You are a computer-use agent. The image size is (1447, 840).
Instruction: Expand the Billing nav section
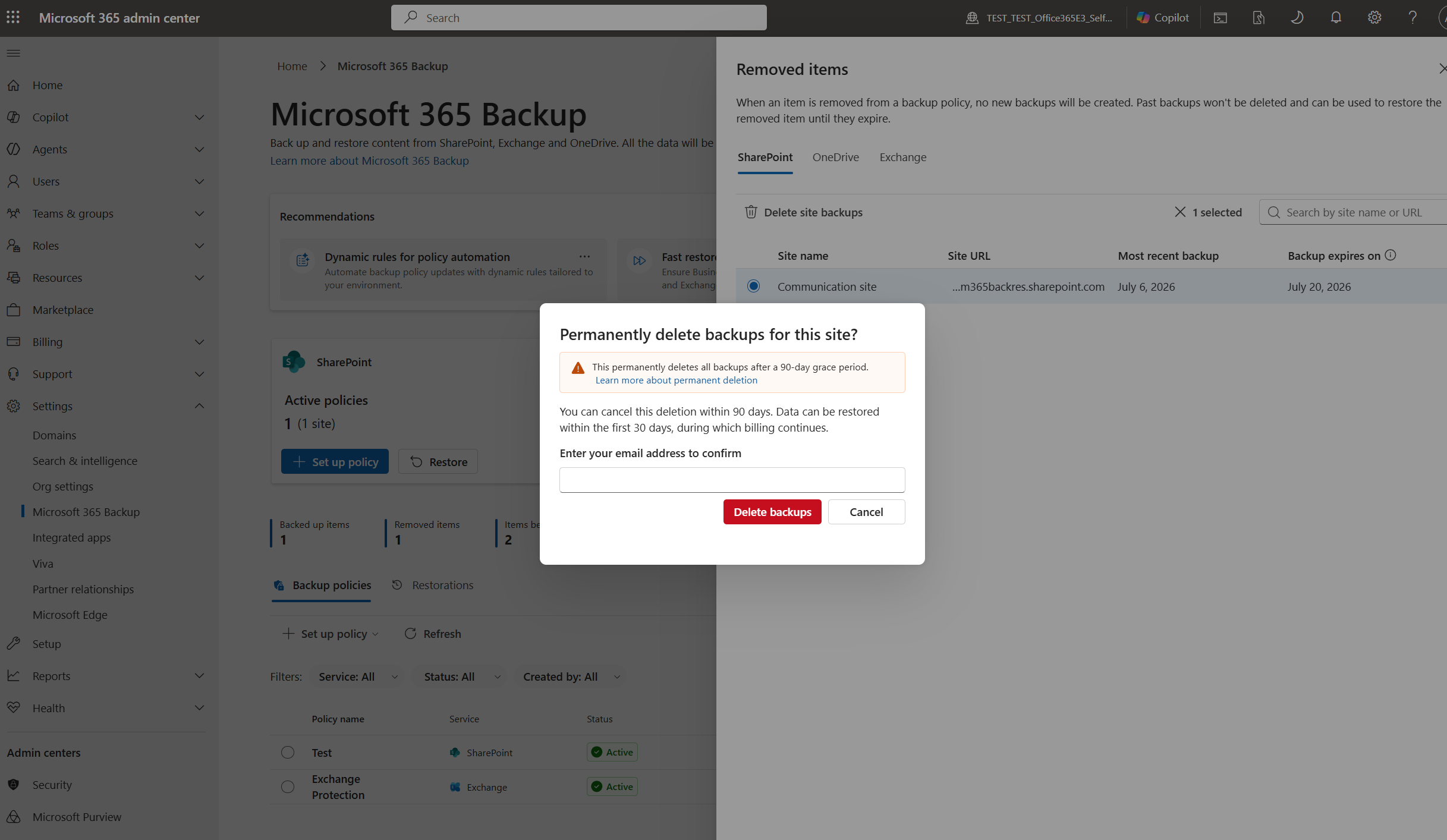point(200,342)
